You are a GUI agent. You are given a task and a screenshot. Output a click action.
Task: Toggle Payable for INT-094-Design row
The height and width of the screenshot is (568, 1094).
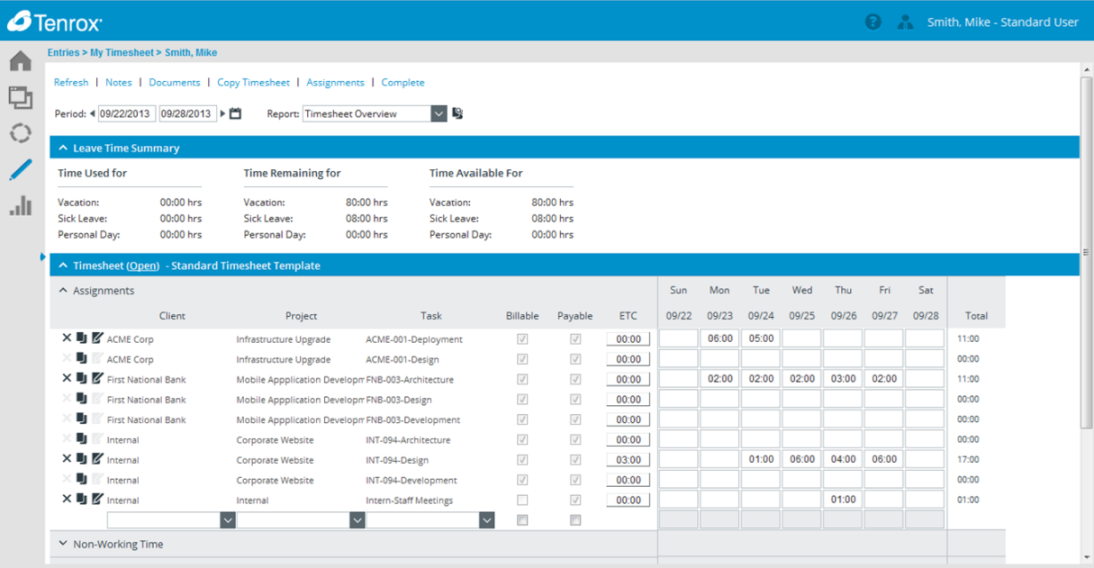point(575,460)
